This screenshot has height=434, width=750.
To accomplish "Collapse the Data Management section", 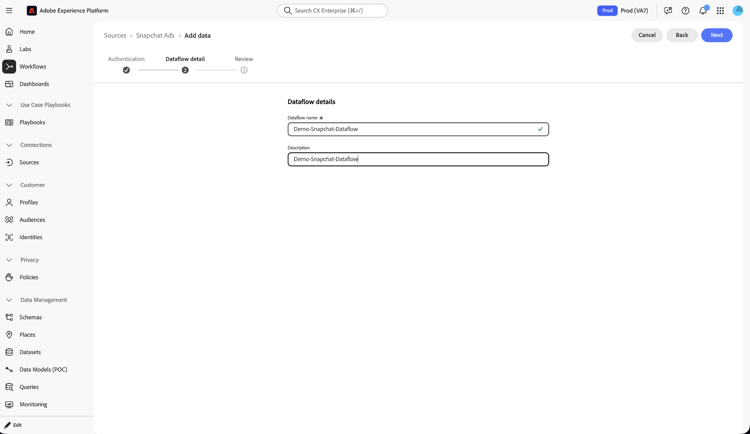I will 9,300.
